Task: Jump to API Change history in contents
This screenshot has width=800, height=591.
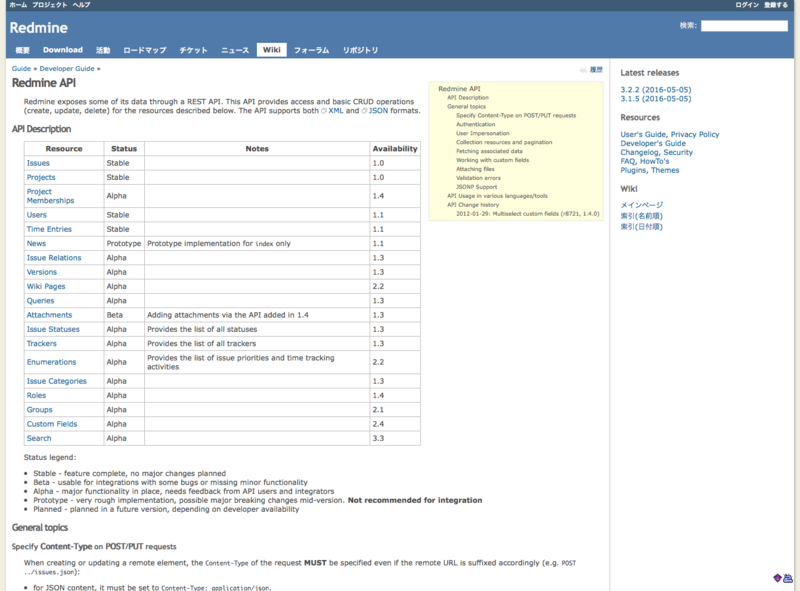Action: click(473, 205)
